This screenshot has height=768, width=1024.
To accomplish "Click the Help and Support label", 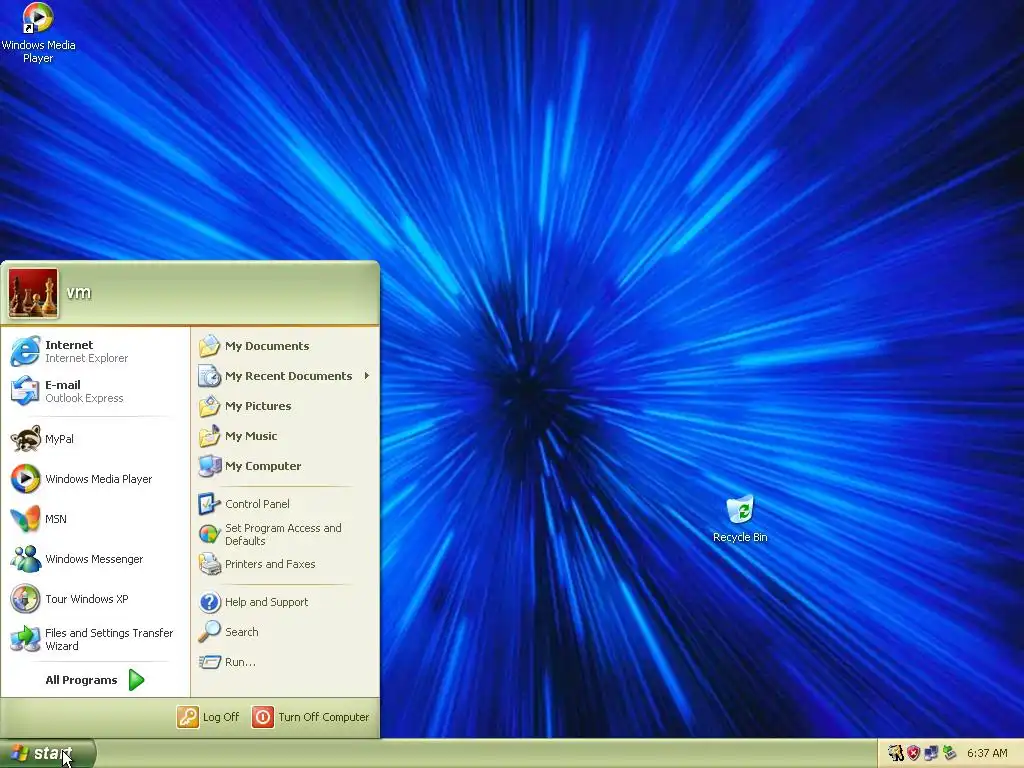I will click(266, 602).
